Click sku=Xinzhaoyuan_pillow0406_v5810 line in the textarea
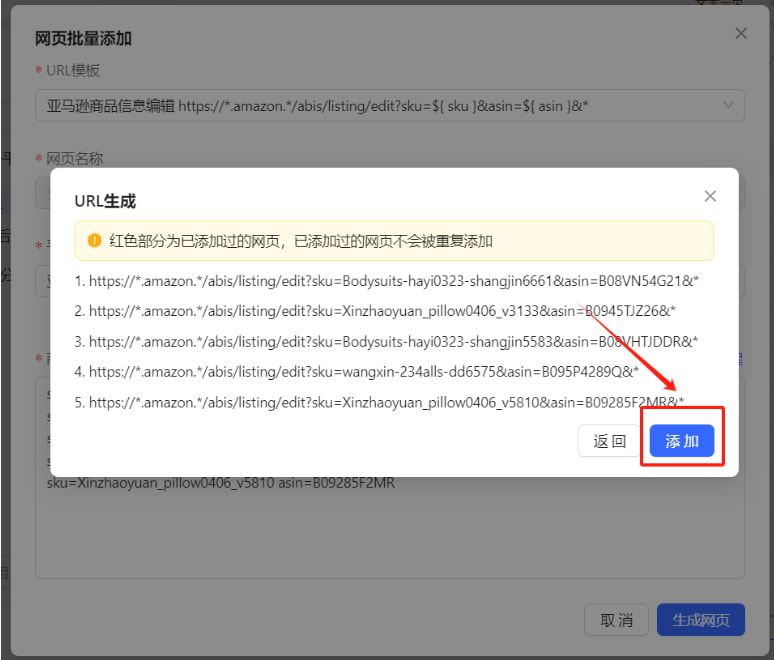 (x=221, y=483)
